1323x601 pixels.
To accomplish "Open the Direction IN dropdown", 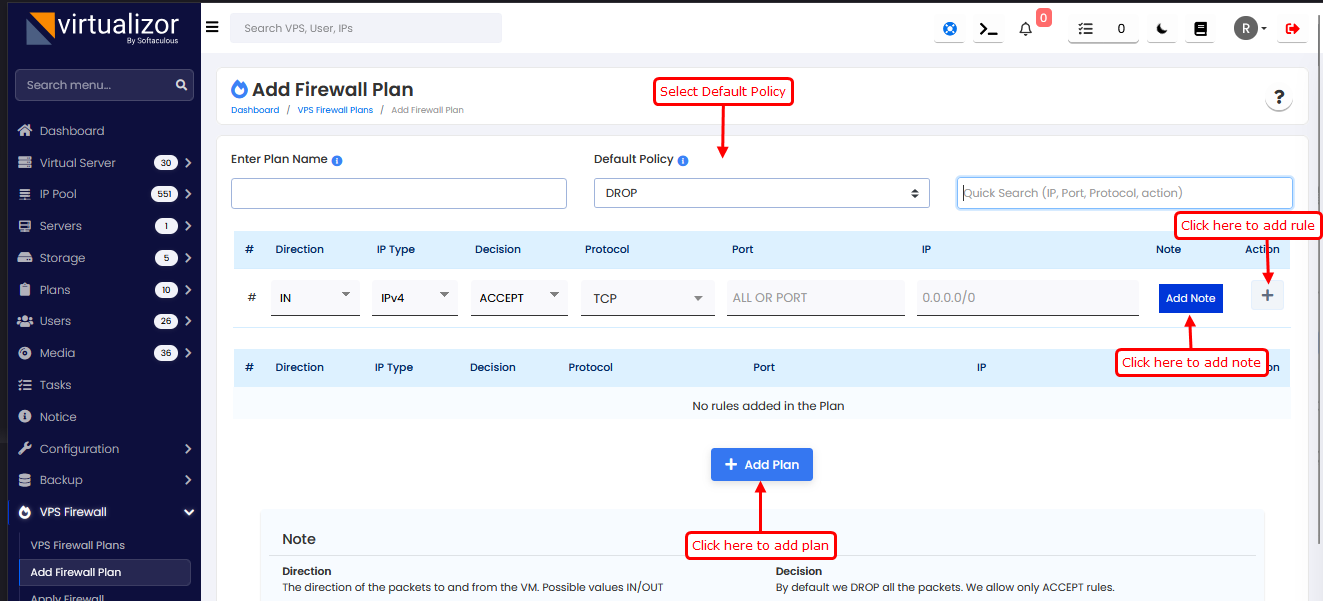I will click(x=314, y=297).
